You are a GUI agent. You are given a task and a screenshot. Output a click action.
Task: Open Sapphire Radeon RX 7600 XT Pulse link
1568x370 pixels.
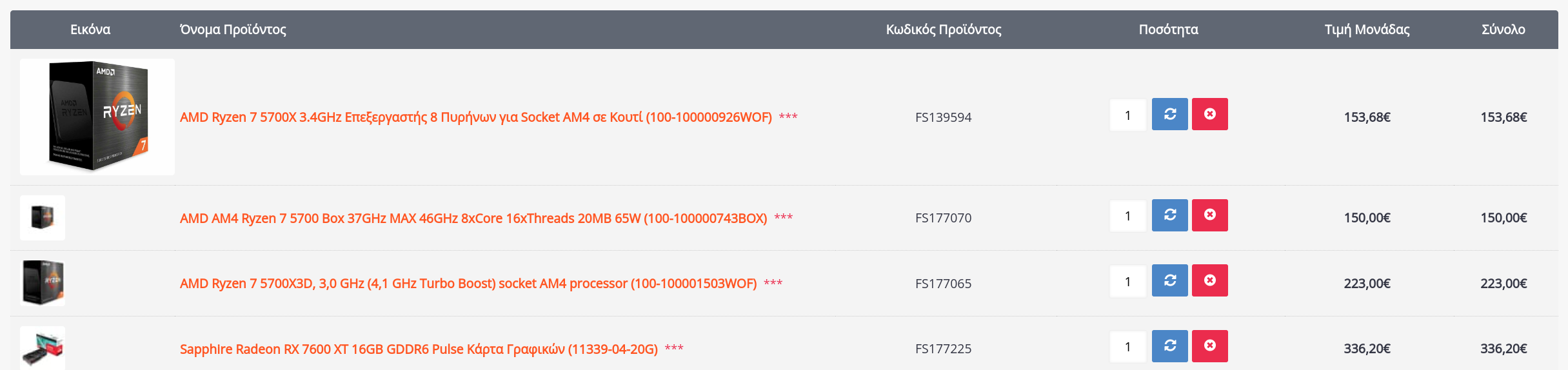point(419,349)
